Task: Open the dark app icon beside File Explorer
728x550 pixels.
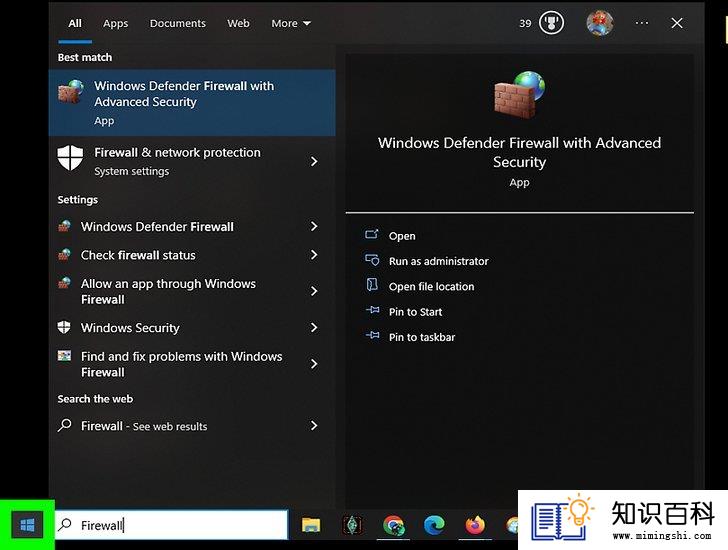Action: pyautogui.click(x=352, y=525)
